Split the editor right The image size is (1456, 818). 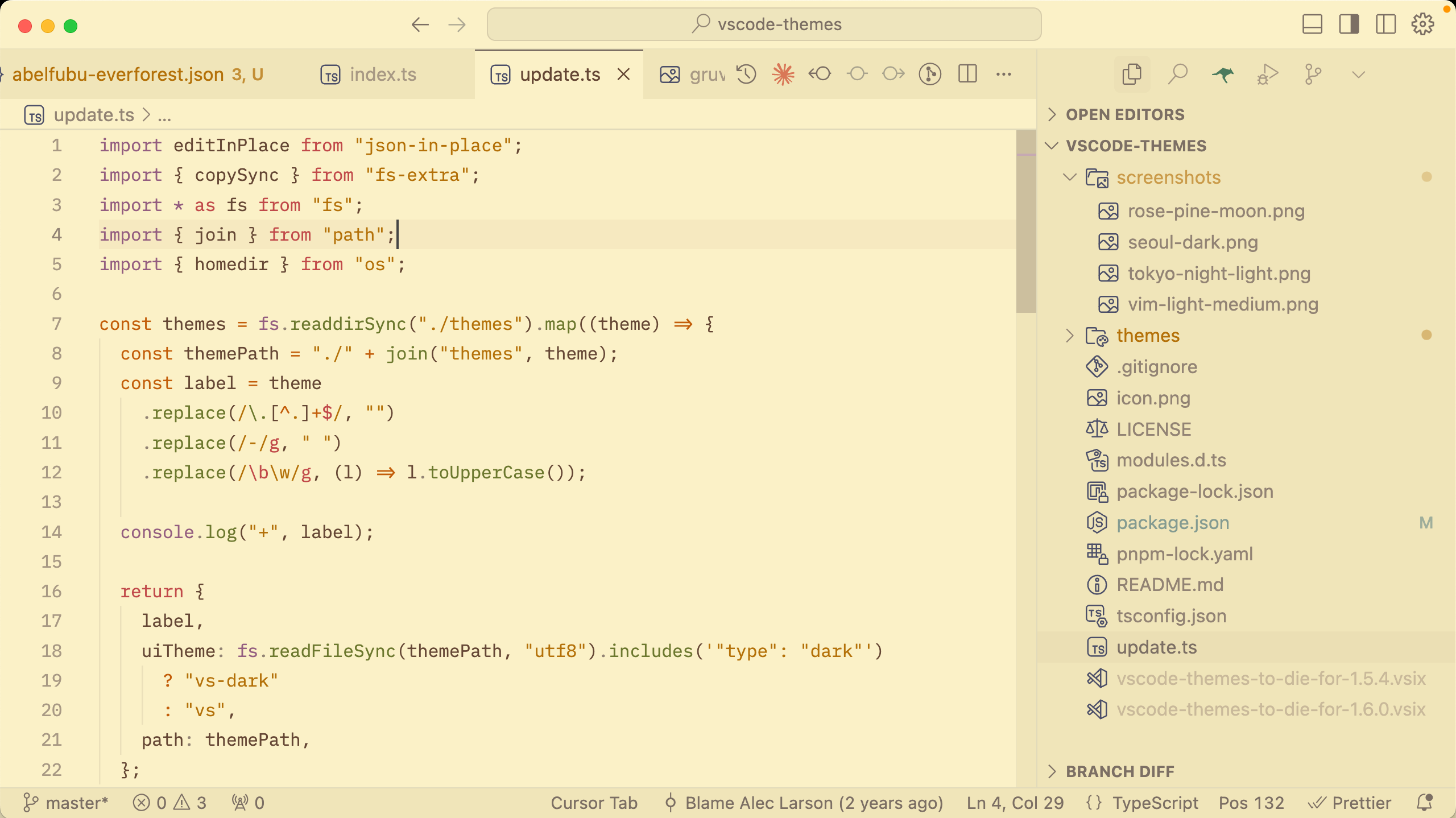(x=967, y=74)
